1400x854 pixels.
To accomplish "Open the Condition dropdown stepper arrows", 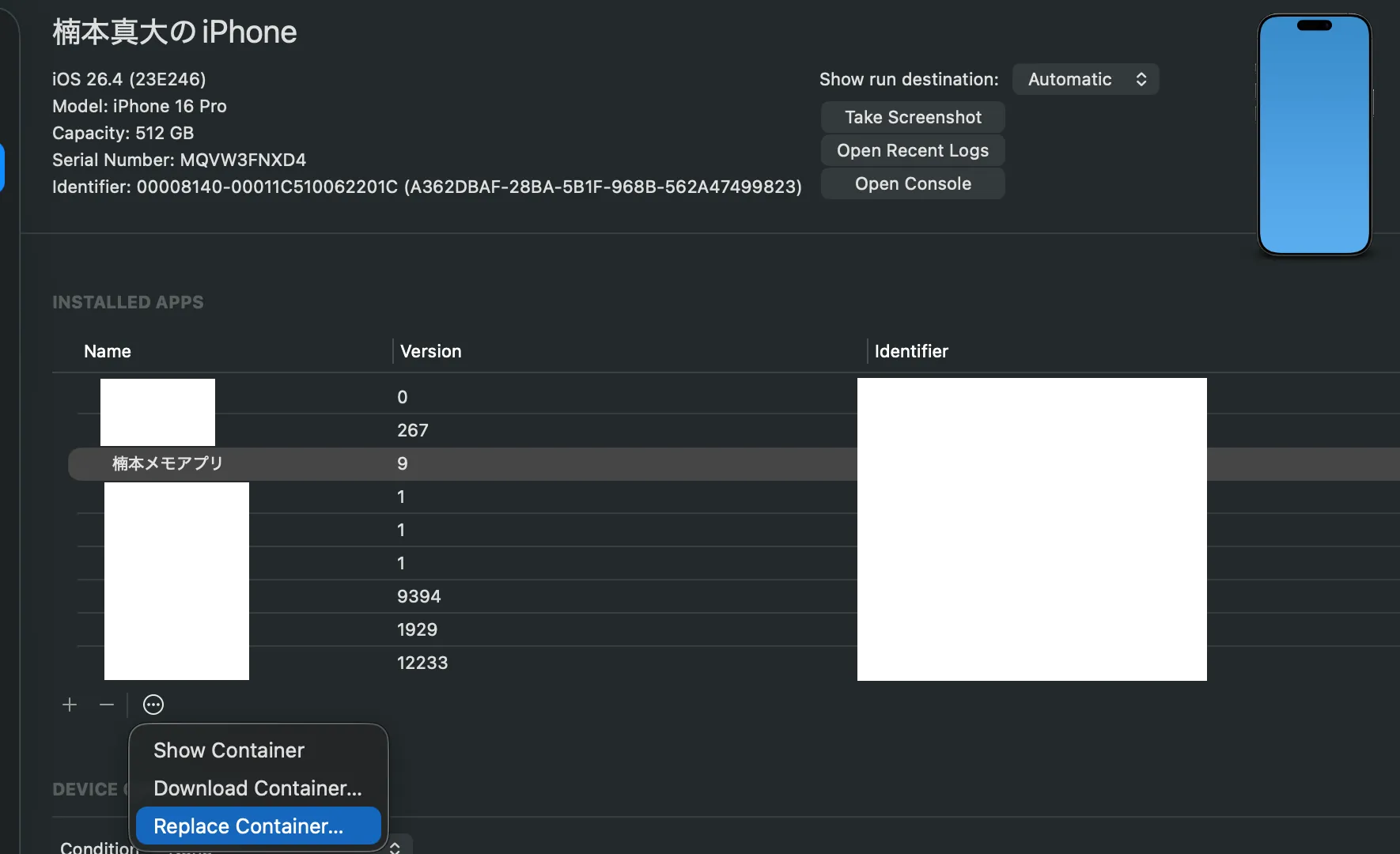I will point(395,847).
